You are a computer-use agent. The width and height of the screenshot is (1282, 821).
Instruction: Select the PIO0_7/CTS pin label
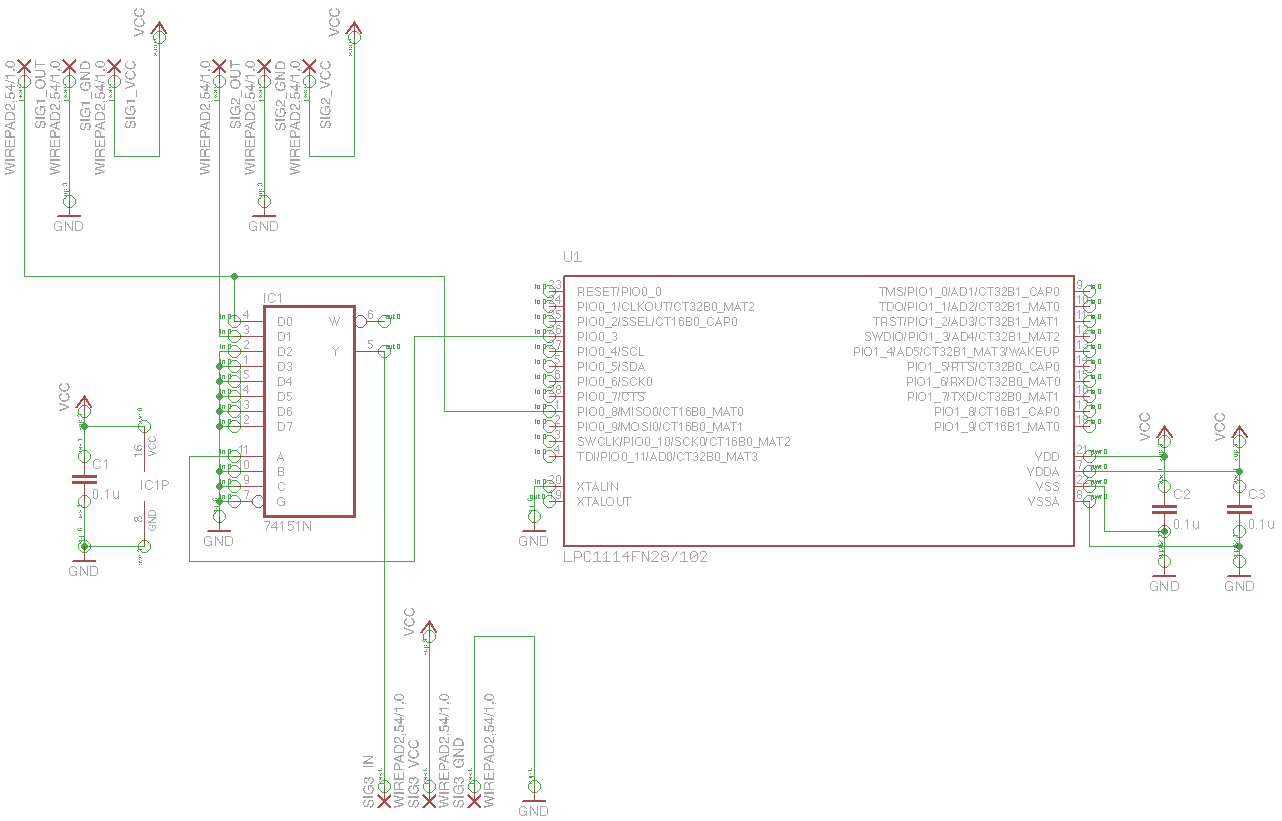(611, 397)
